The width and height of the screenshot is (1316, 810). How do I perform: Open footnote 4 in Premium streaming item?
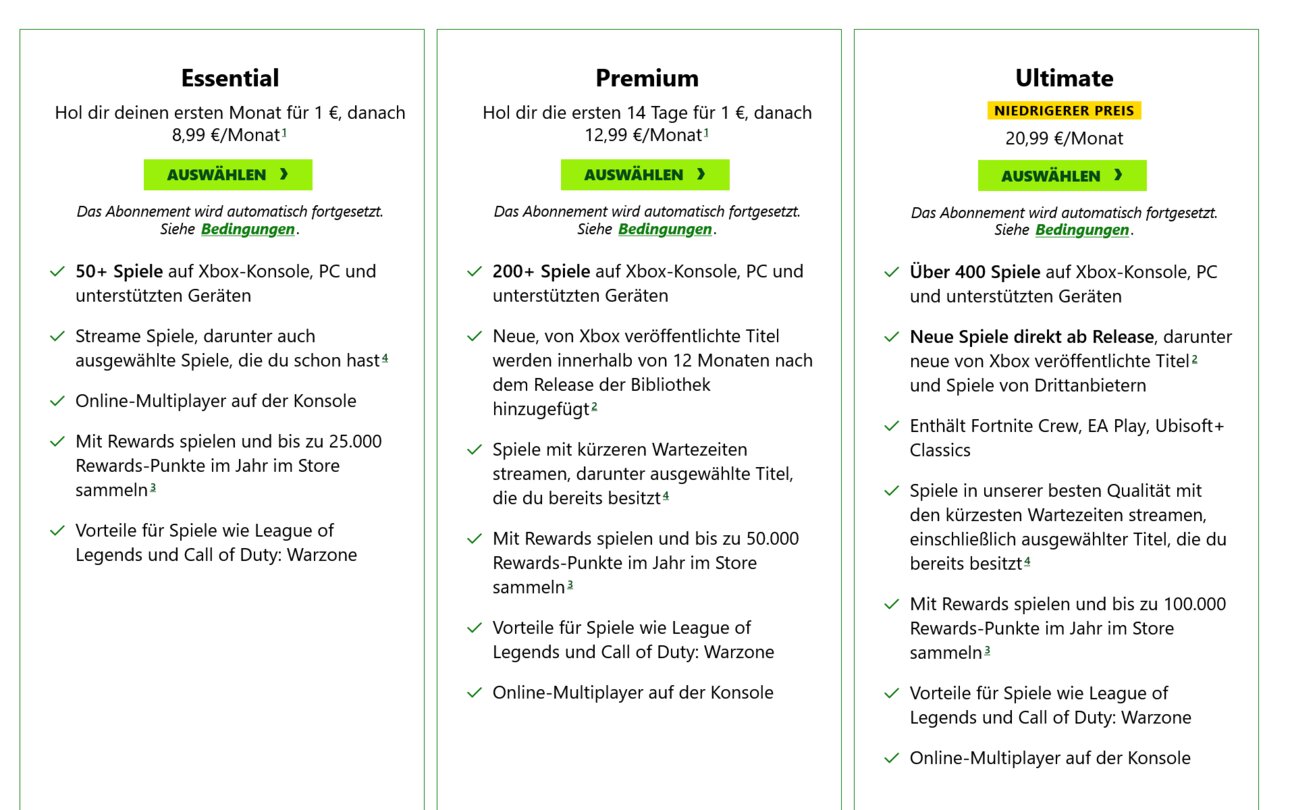click(x=665, y=496)
